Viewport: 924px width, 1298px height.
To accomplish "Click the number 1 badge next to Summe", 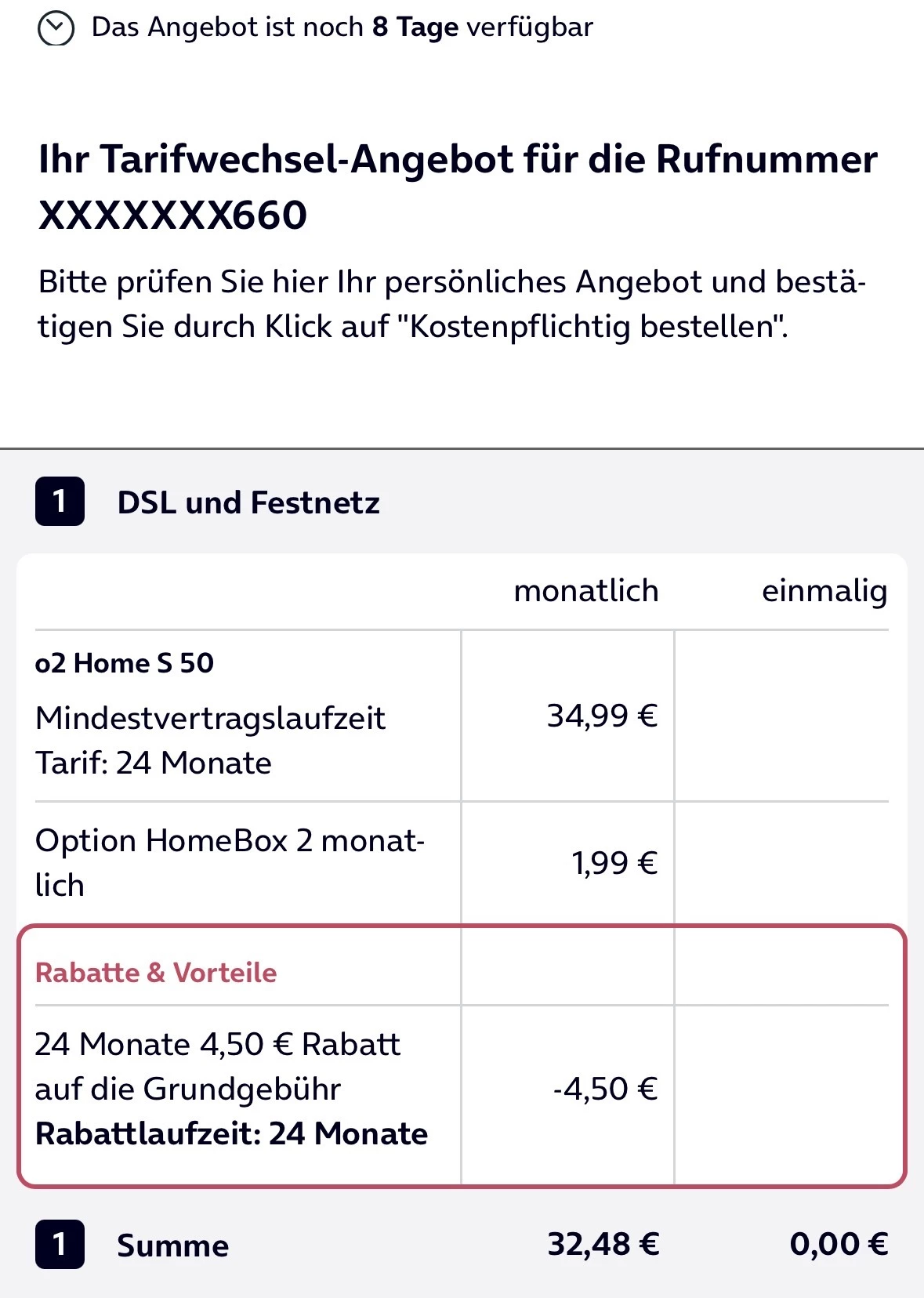I will tap(60, 1244).
